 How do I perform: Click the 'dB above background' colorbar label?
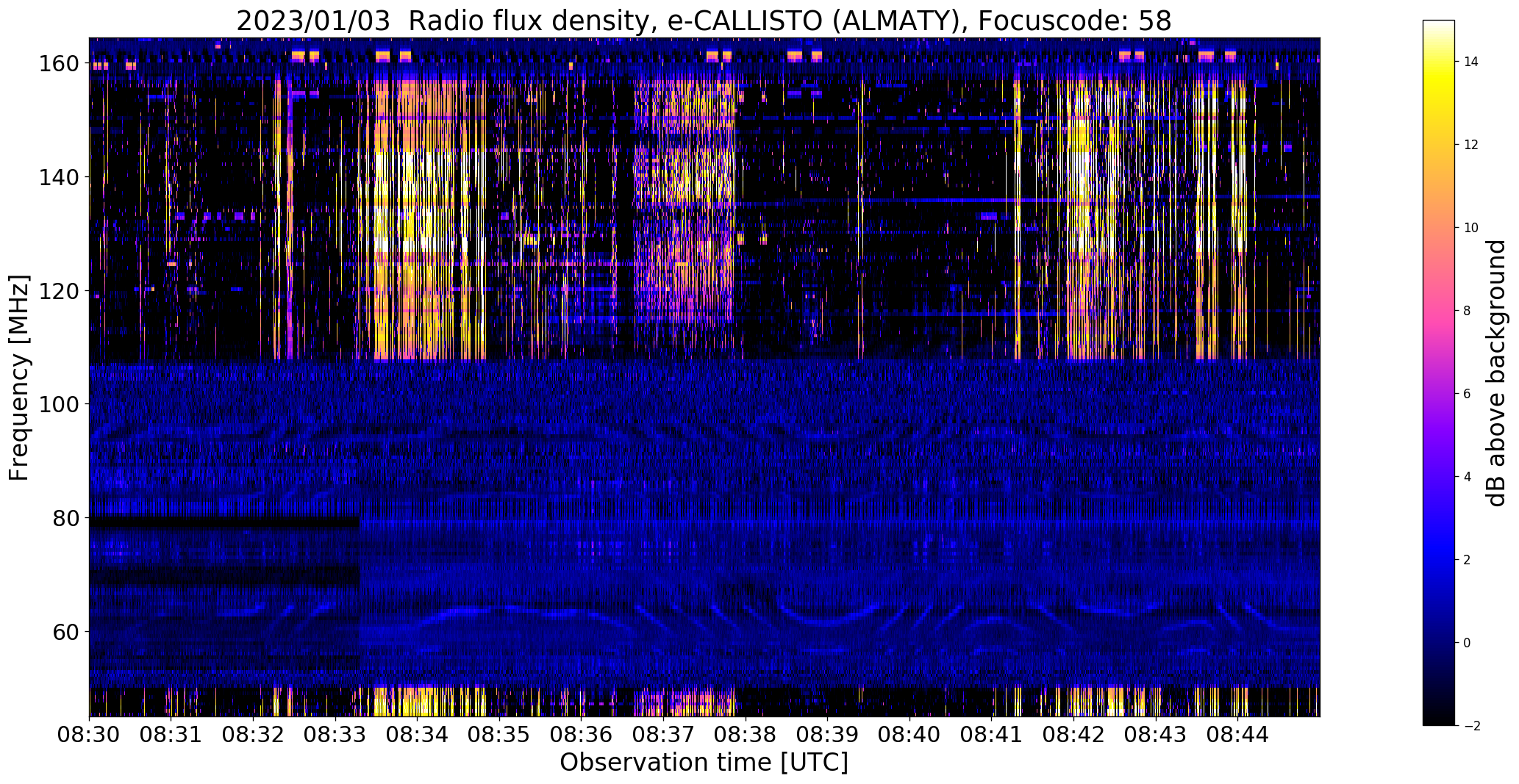point(1496,373)
